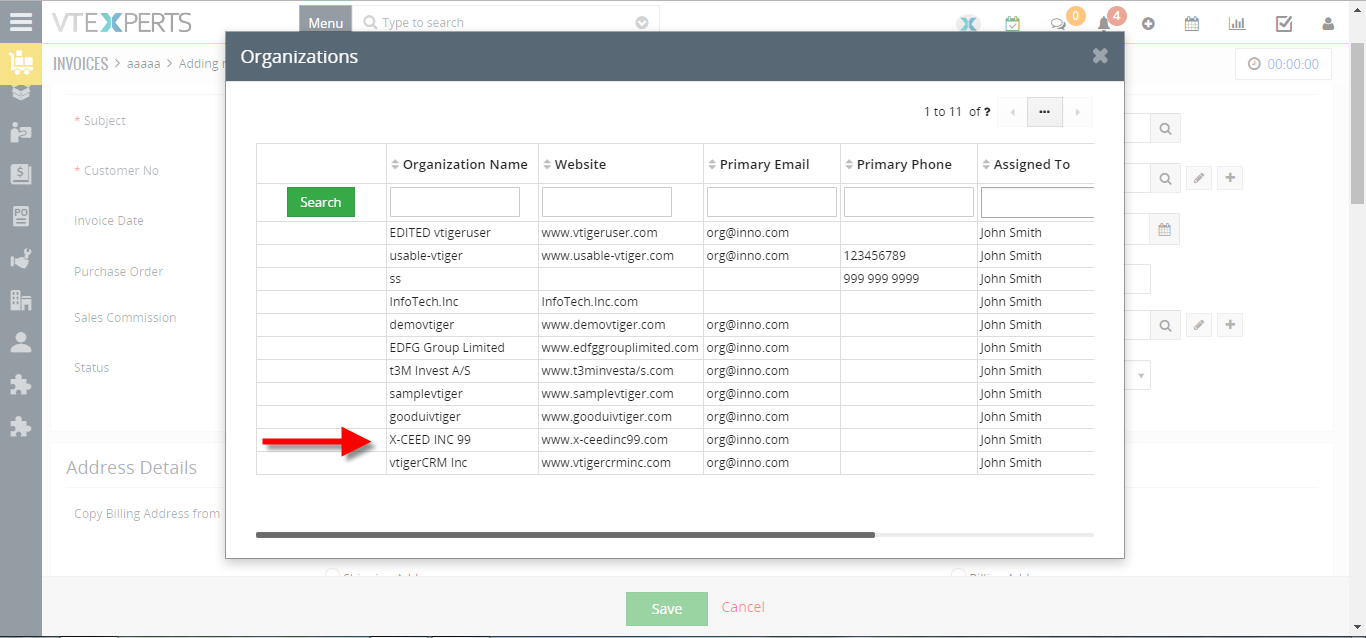Select organization samplevtiger

(x=427, y=394)
